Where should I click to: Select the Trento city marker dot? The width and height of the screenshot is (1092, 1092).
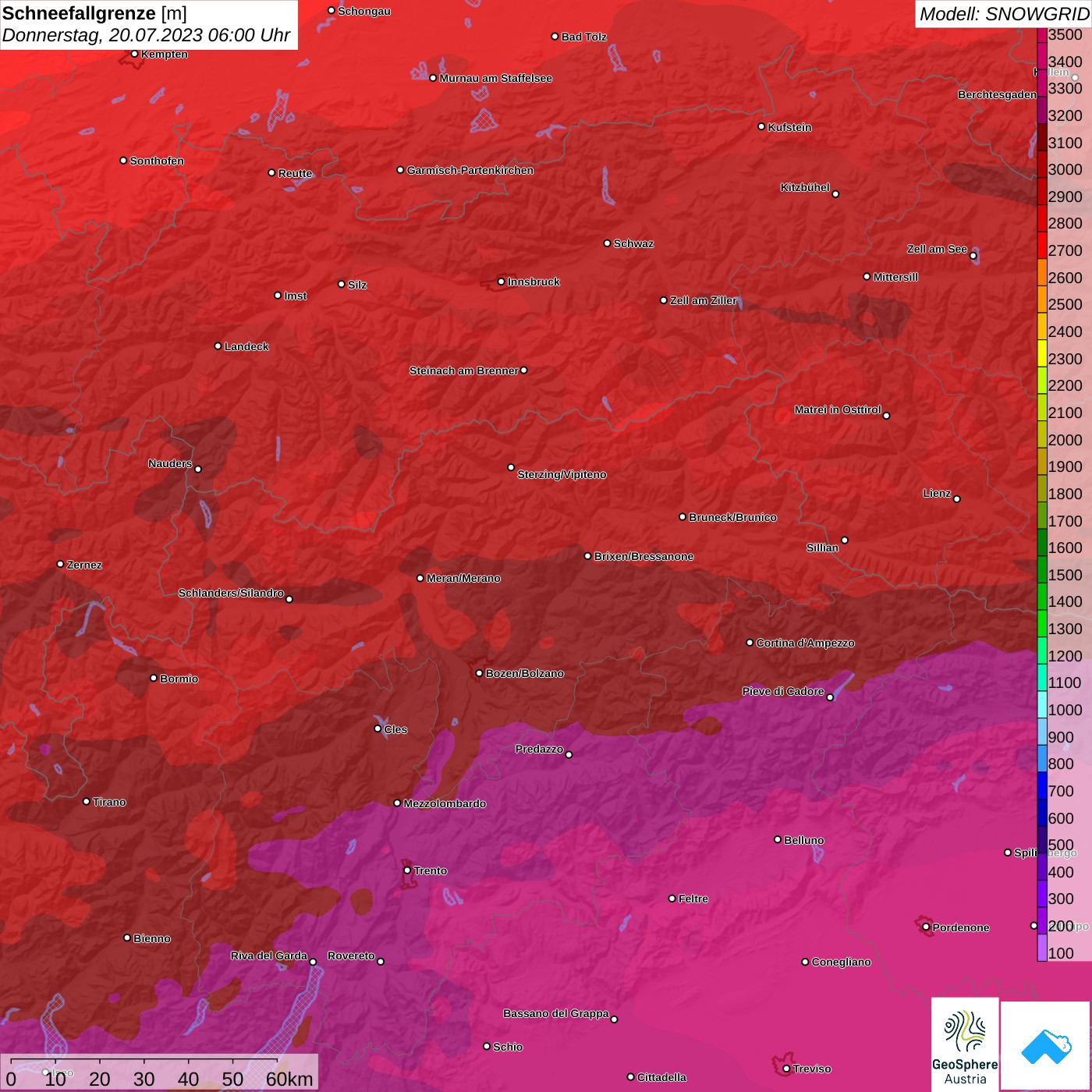(x=407, y=870)
